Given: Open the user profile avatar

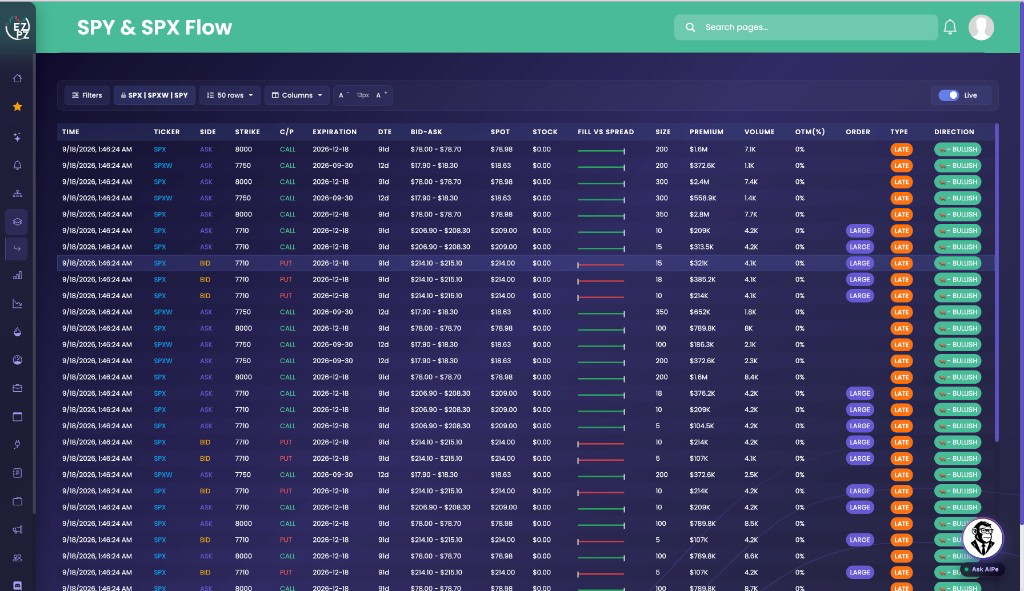Looking at the screenshot, I should (981, 27).
